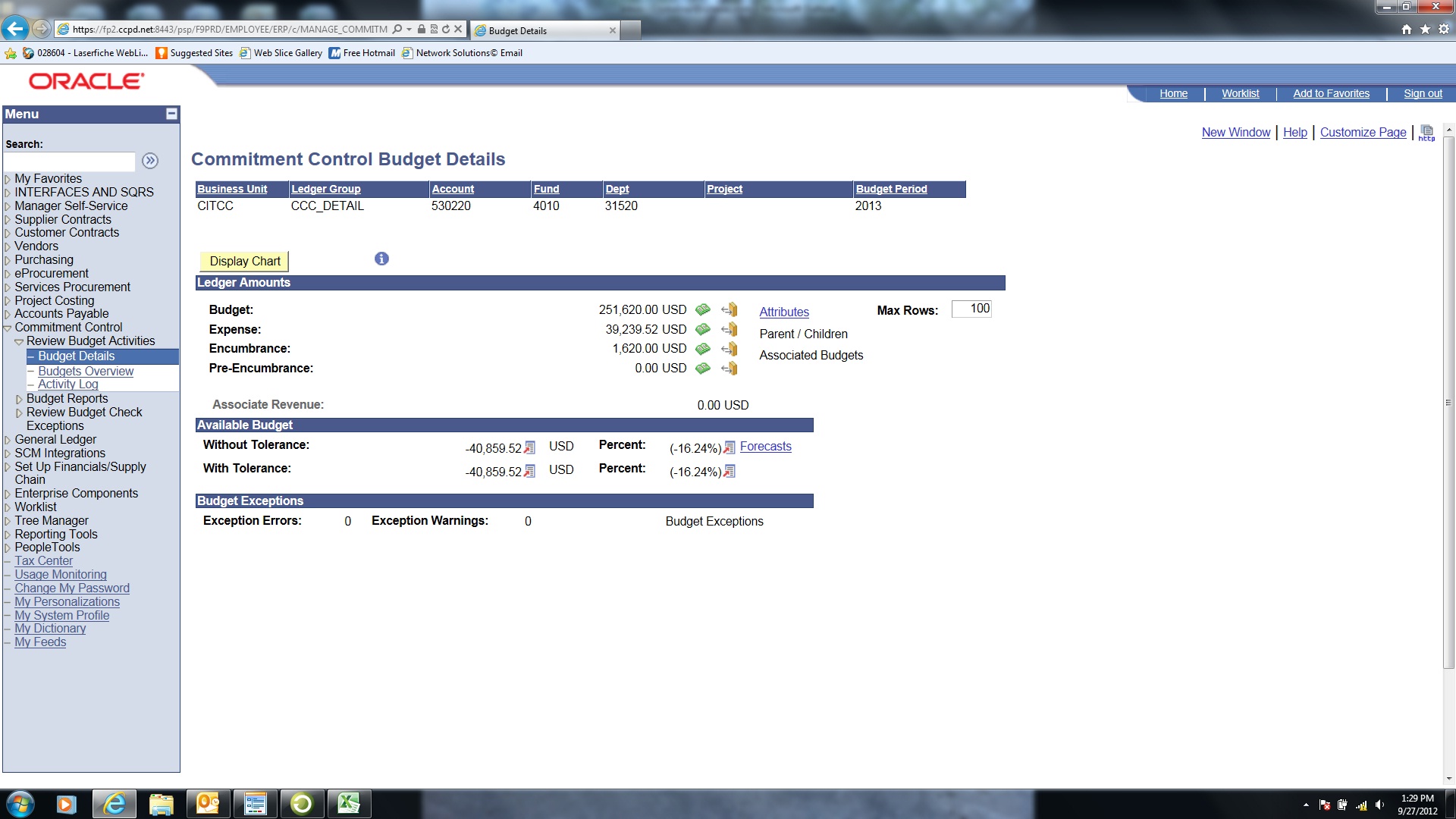Open Budgets Overview in the menu

(x=86, y=372)
